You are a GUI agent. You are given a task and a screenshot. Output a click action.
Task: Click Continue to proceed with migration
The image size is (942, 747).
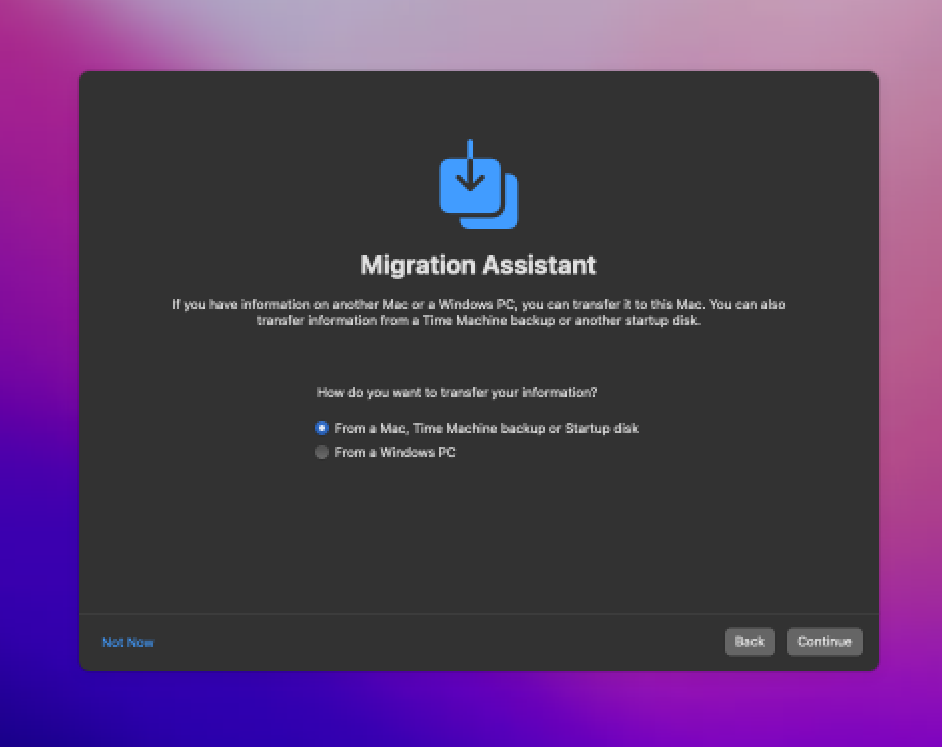[x=824, y=641]
